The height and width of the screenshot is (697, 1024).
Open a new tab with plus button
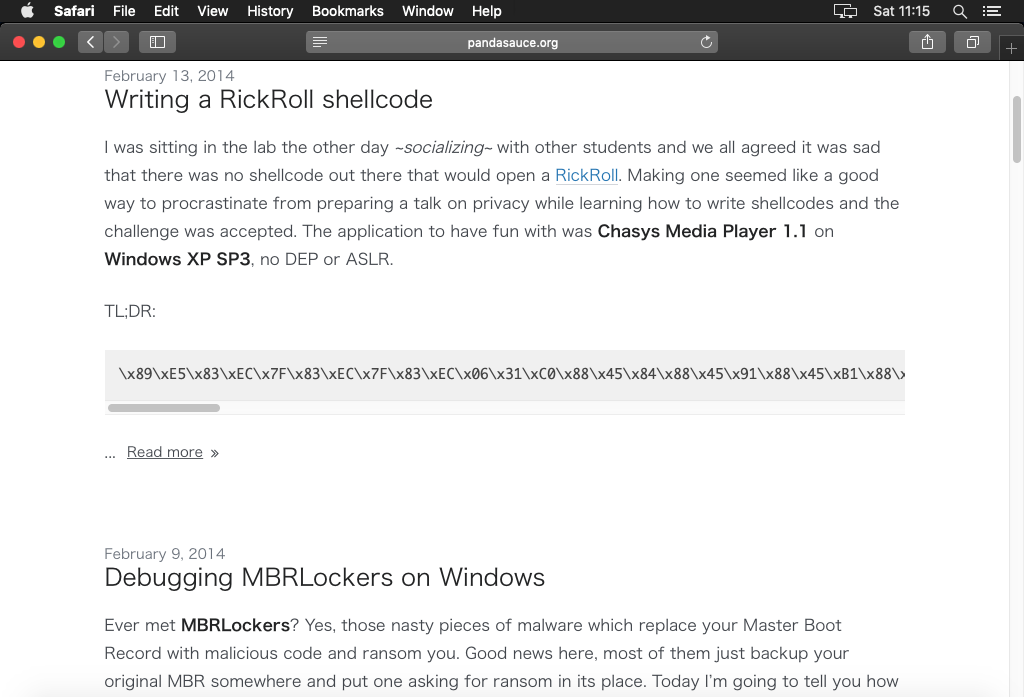point(1011,49)
